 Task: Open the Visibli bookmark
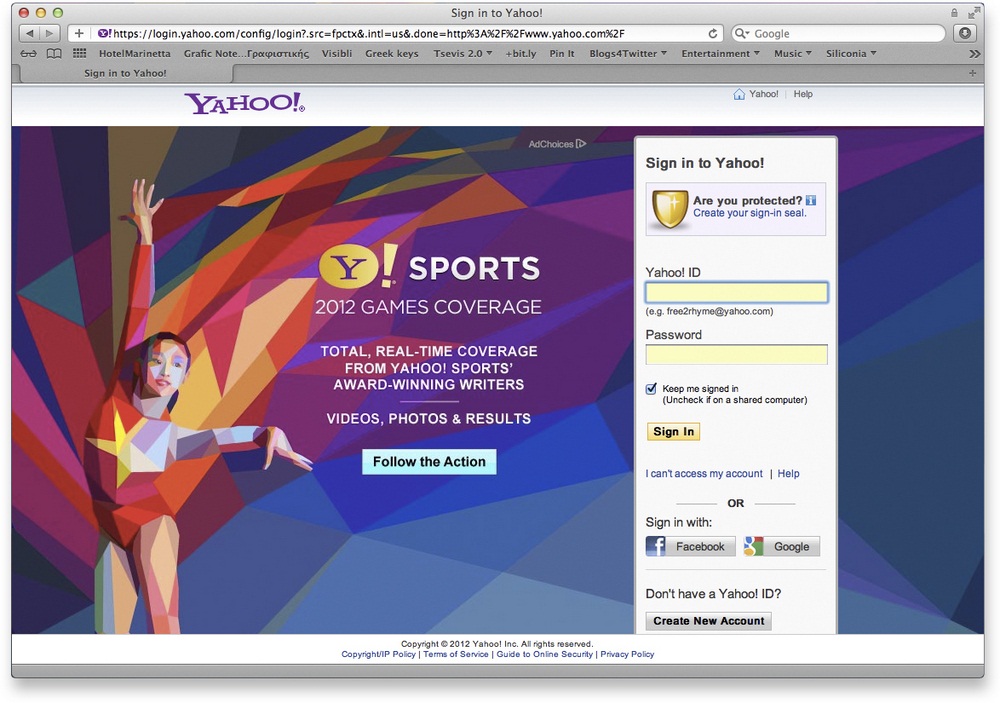click(x=337, y=54)
